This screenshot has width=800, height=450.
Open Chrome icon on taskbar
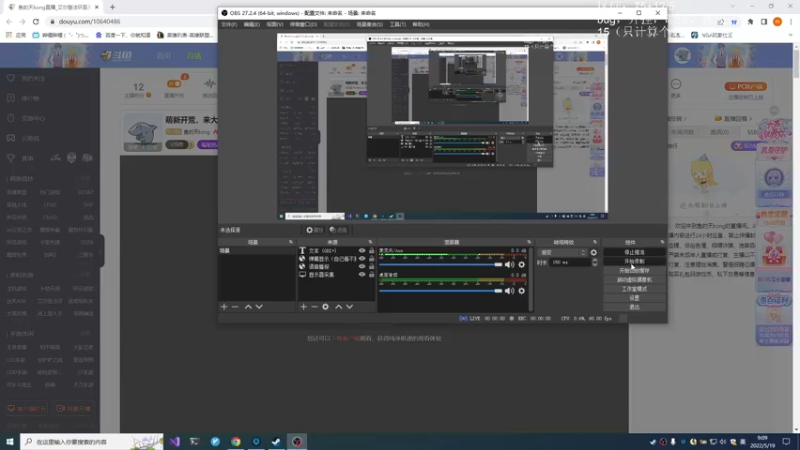(x=236, y=442)
